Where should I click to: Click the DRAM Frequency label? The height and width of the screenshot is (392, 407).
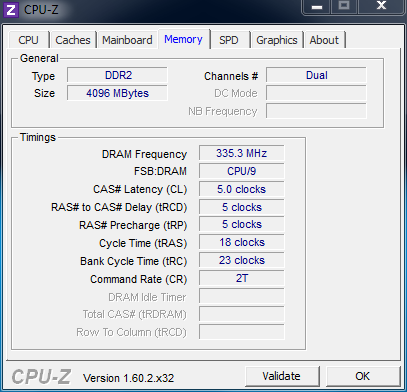pos(144,154)
